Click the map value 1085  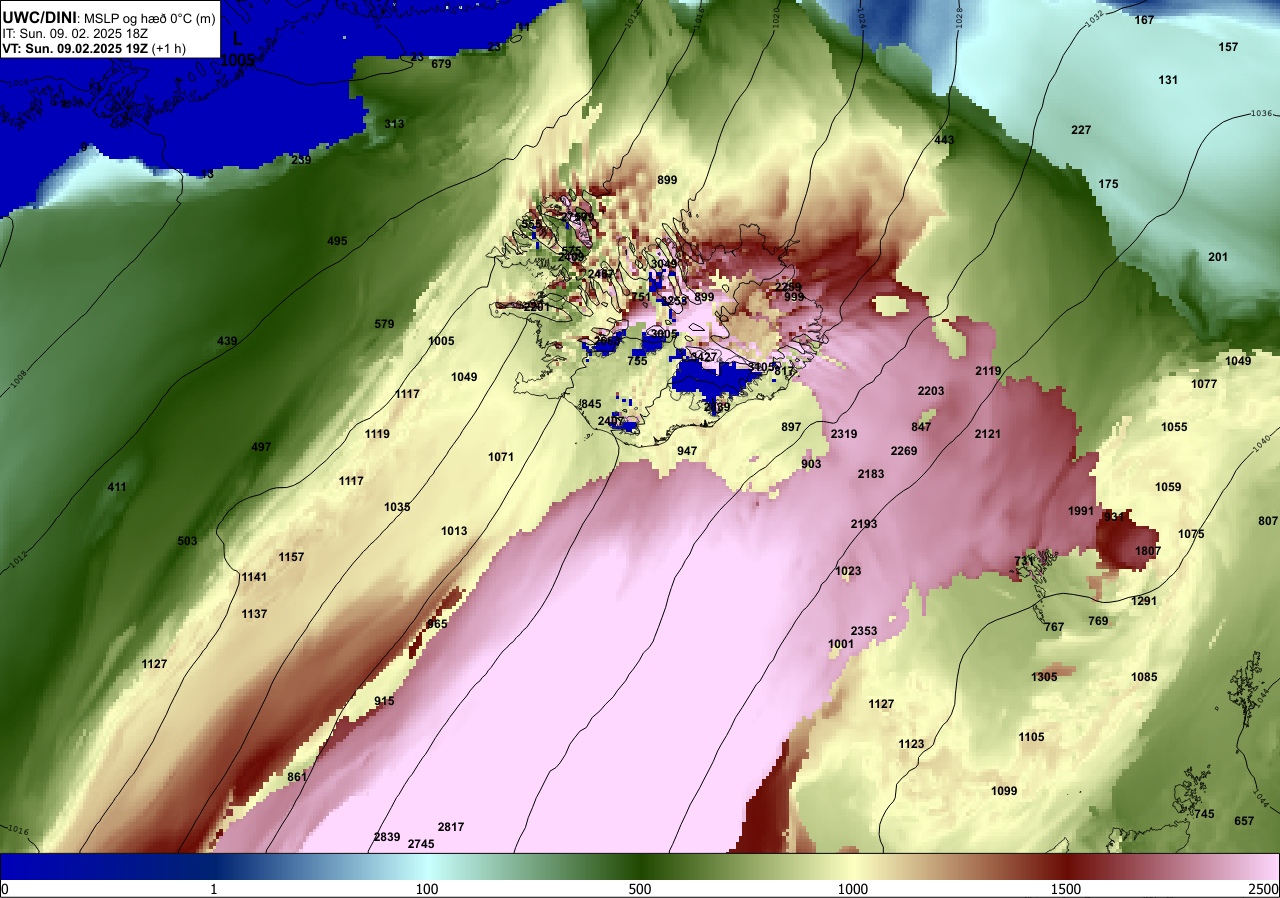pos(1144,677)
